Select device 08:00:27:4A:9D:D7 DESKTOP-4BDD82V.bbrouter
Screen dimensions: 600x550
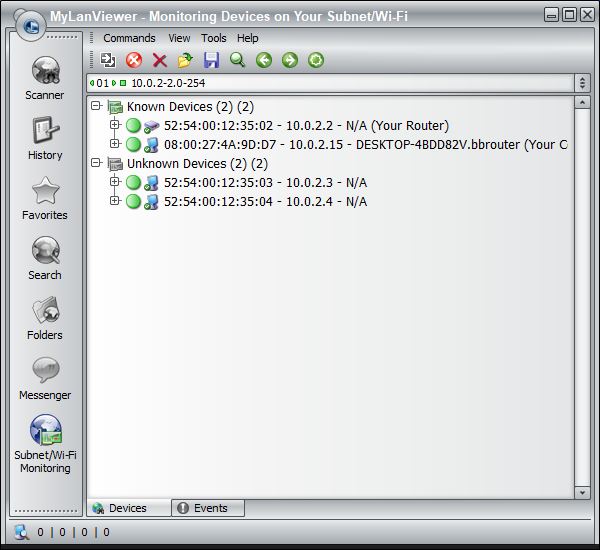pyautogui.click(x=365, y=145)
